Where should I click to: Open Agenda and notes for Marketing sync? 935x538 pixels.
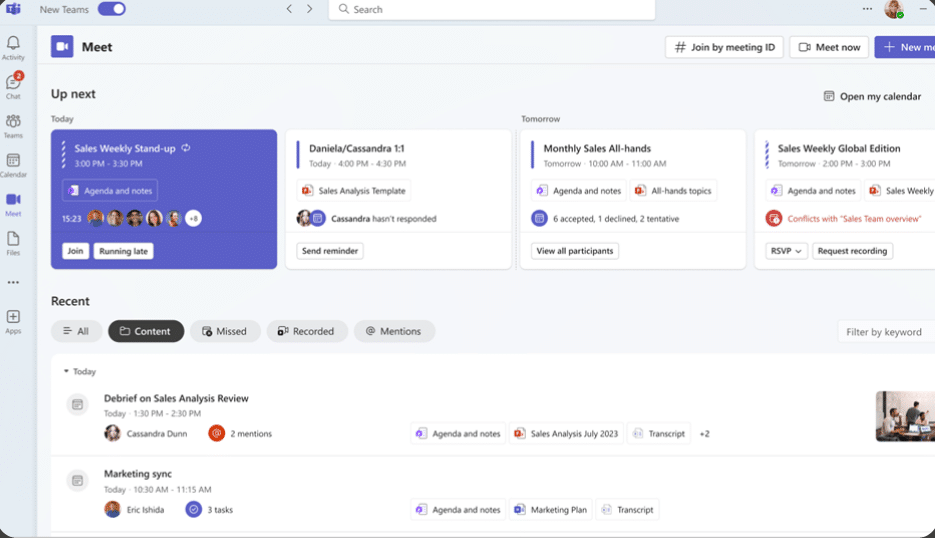pyautogui.click(x=458, y=509)
